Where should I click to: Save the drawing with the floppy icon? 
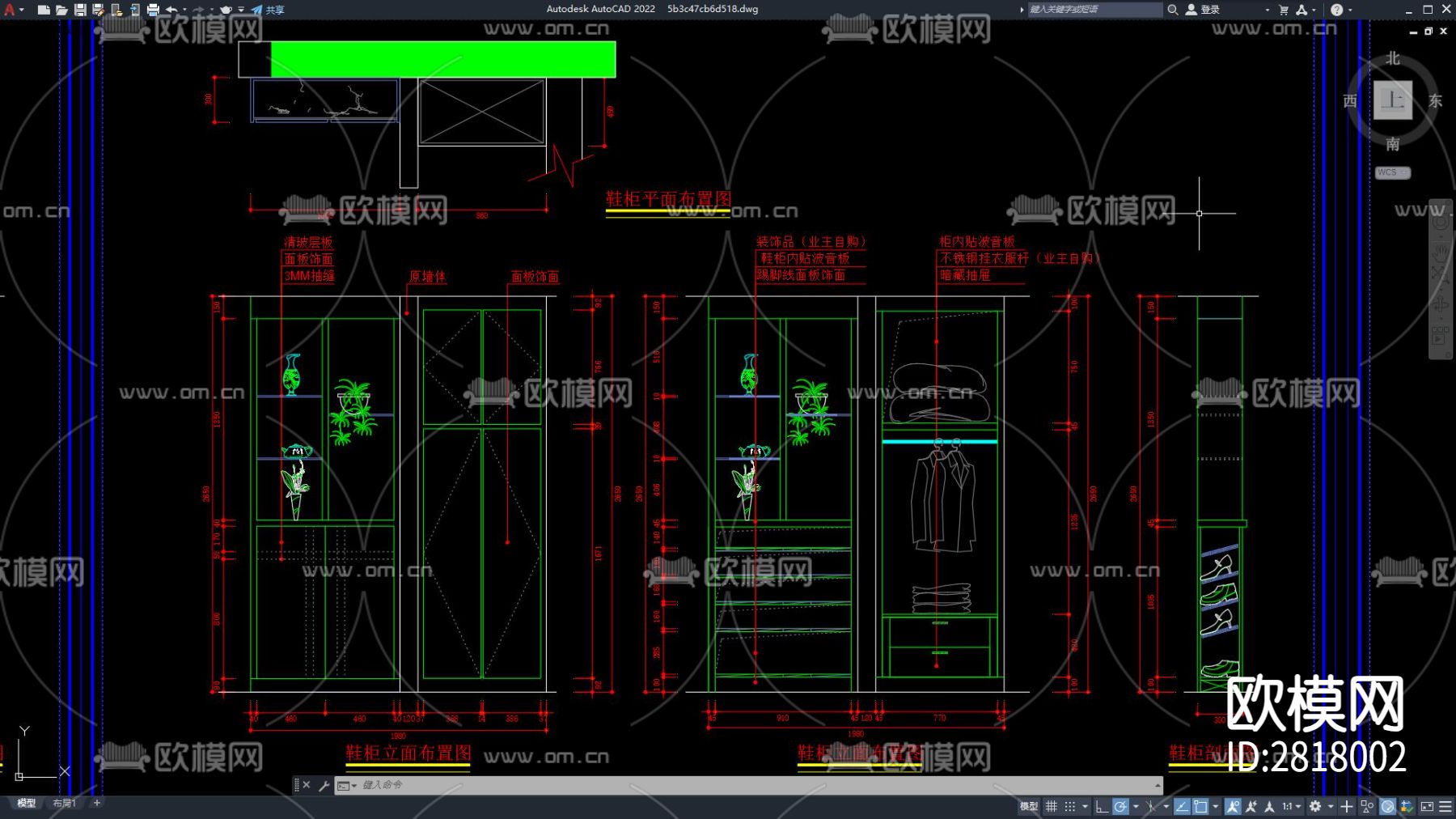coord(80,10)
